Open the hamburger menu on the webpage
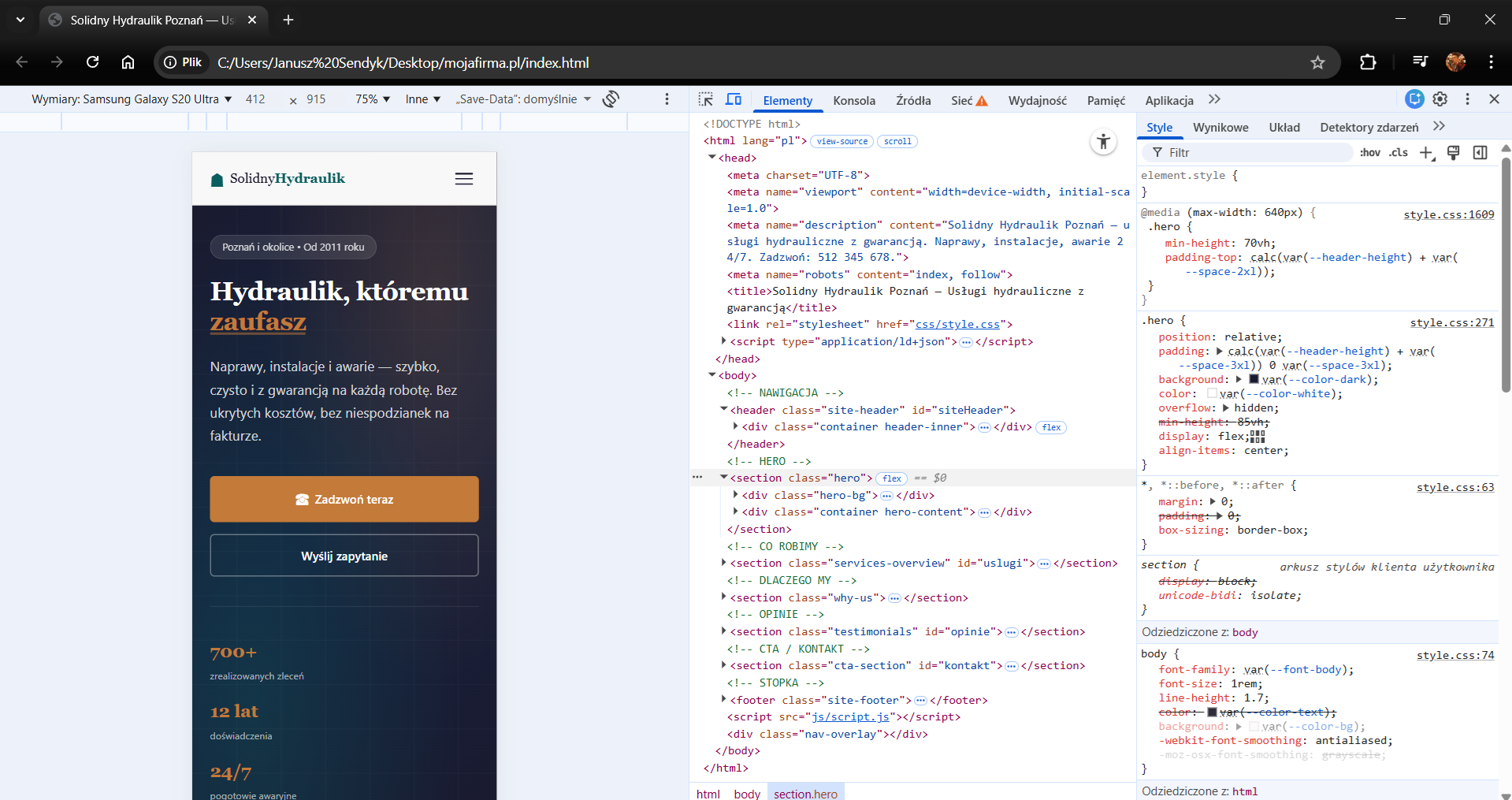The width and height of the screenshot is (1512, 800). [464, 179]
